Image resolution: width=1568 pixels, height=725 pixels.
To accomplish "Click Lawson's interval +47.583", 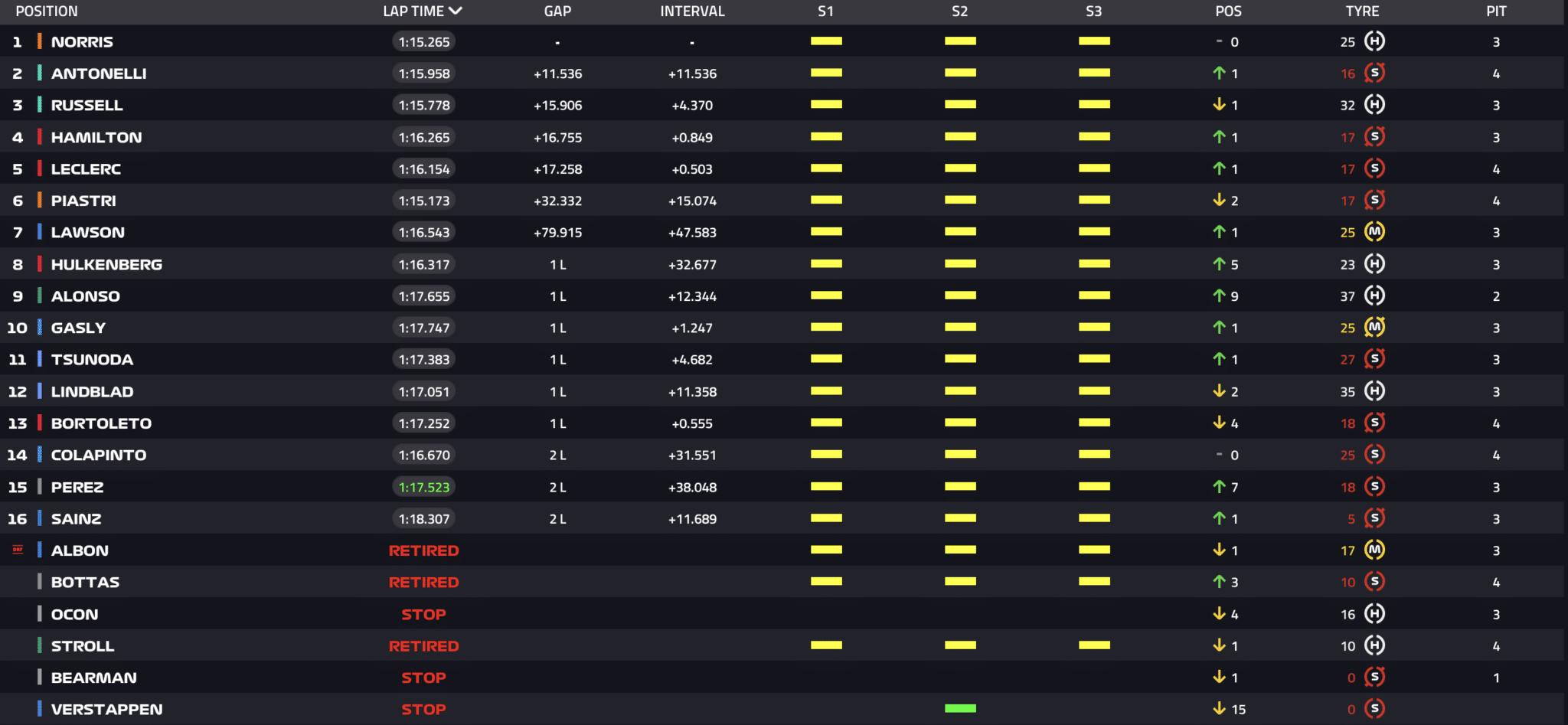I will click(692, 233).
